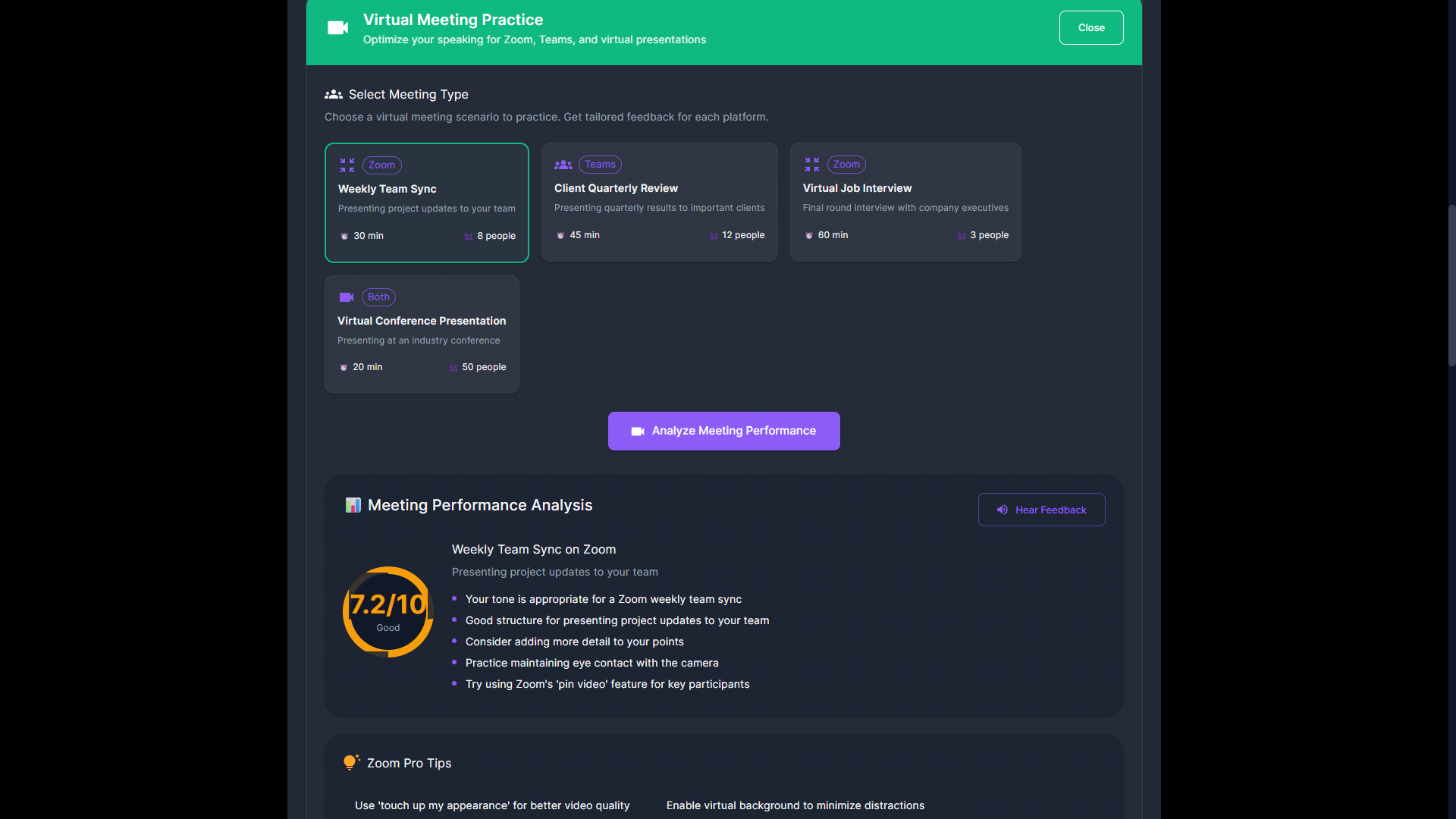Click the page's vertical scrollbar thumb
1456x819 pixels.
(1451, 285)
